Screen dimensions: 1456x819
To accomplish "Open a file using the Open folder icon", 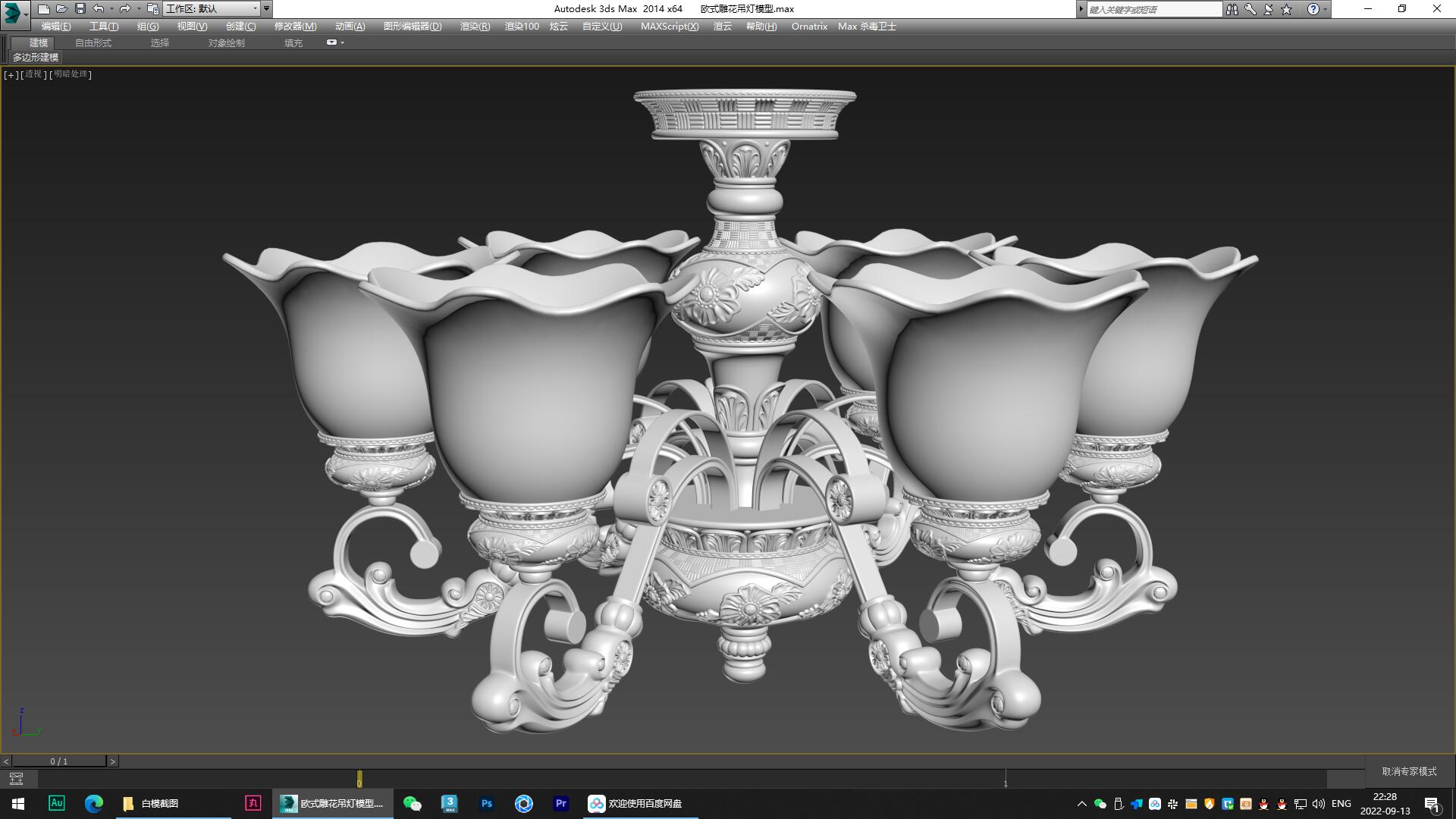I will click(x=61, y=9).
